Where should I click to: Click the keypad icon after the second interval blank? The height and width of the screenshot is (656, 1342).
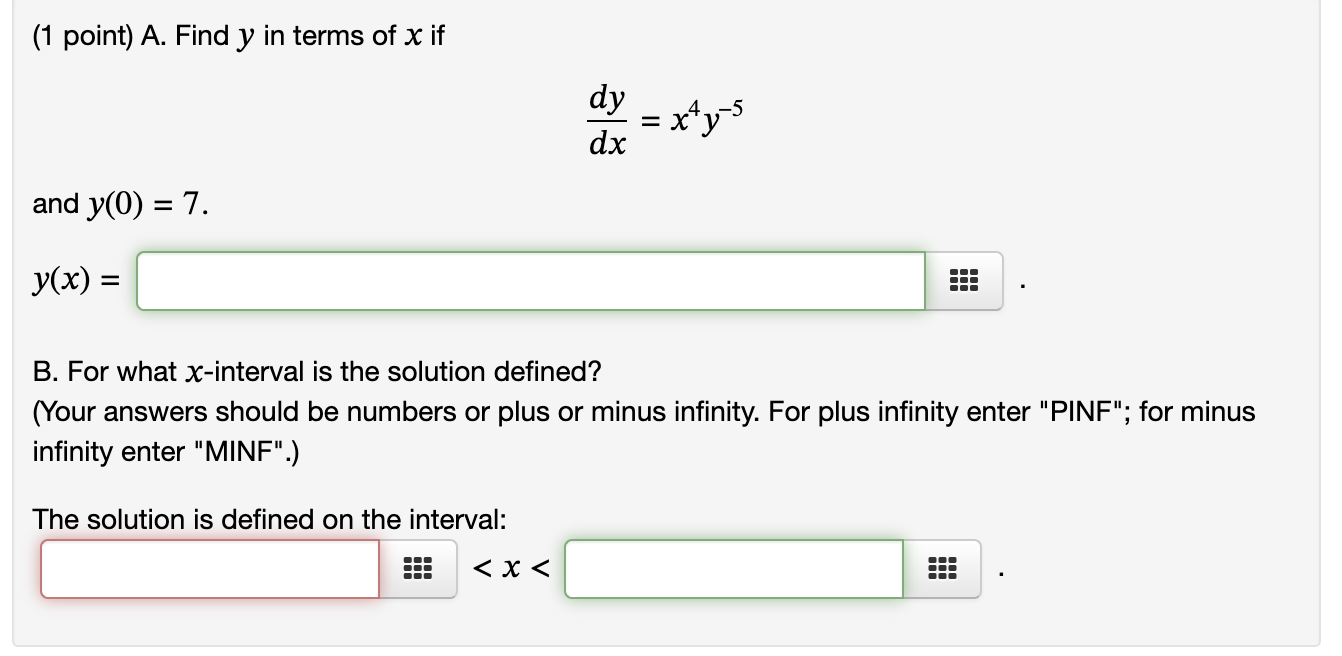click(941, 569)
